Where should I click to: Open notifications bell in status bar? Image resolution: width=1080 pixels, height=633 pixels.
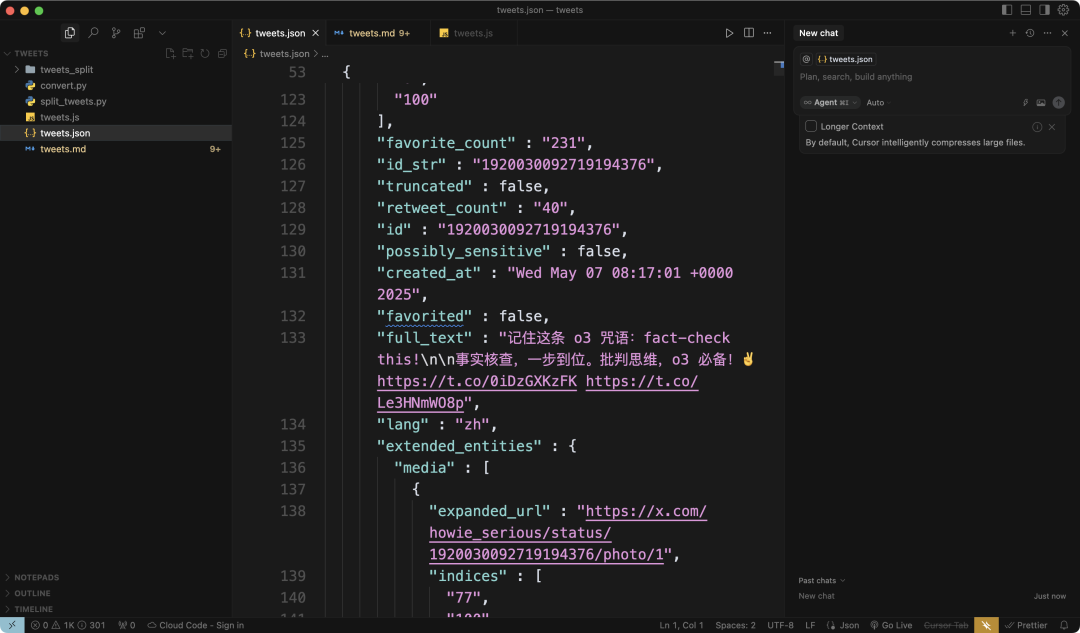coord(1064,625)
